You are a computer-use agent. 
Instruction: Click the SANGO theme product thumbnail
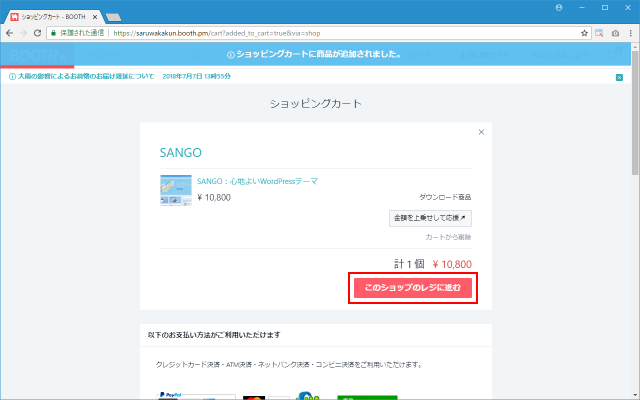(x=176, y=190)
